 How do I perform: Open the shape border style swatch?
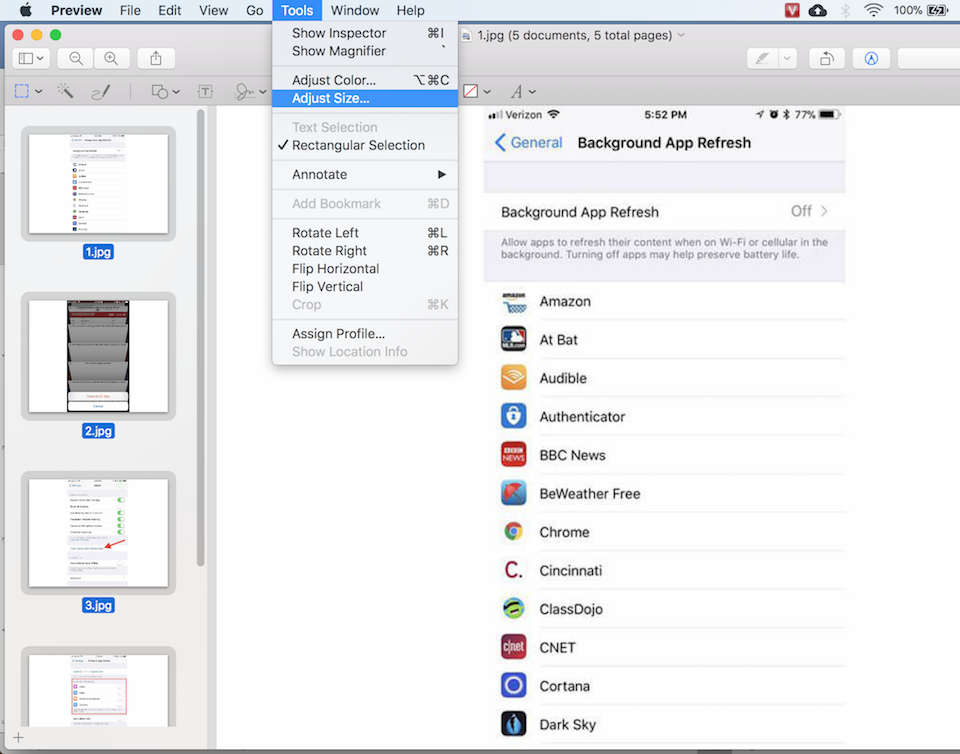472,91
